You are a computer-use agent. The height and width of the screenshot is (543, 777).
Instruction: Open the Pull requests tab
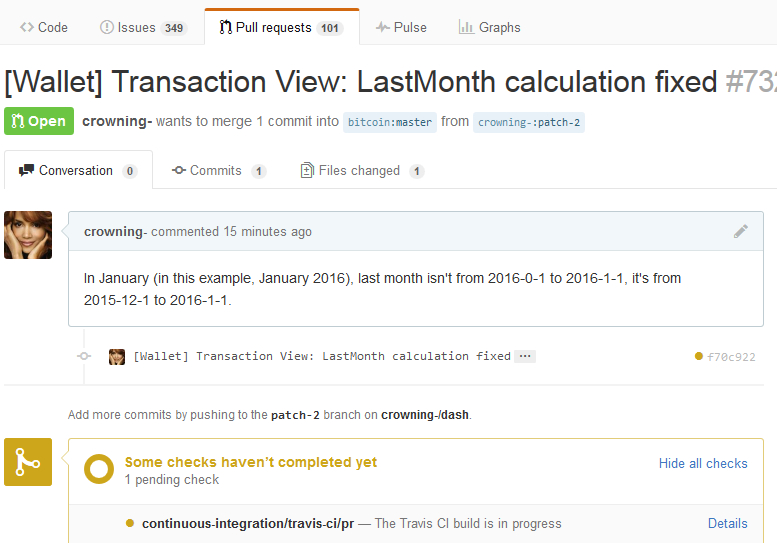[281, 27]
